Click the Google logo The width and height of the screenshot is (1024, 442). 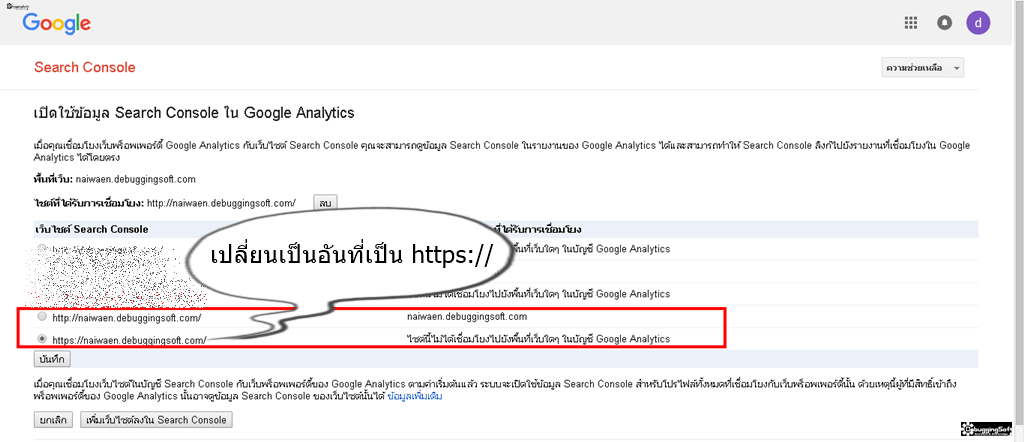(56, 24)
